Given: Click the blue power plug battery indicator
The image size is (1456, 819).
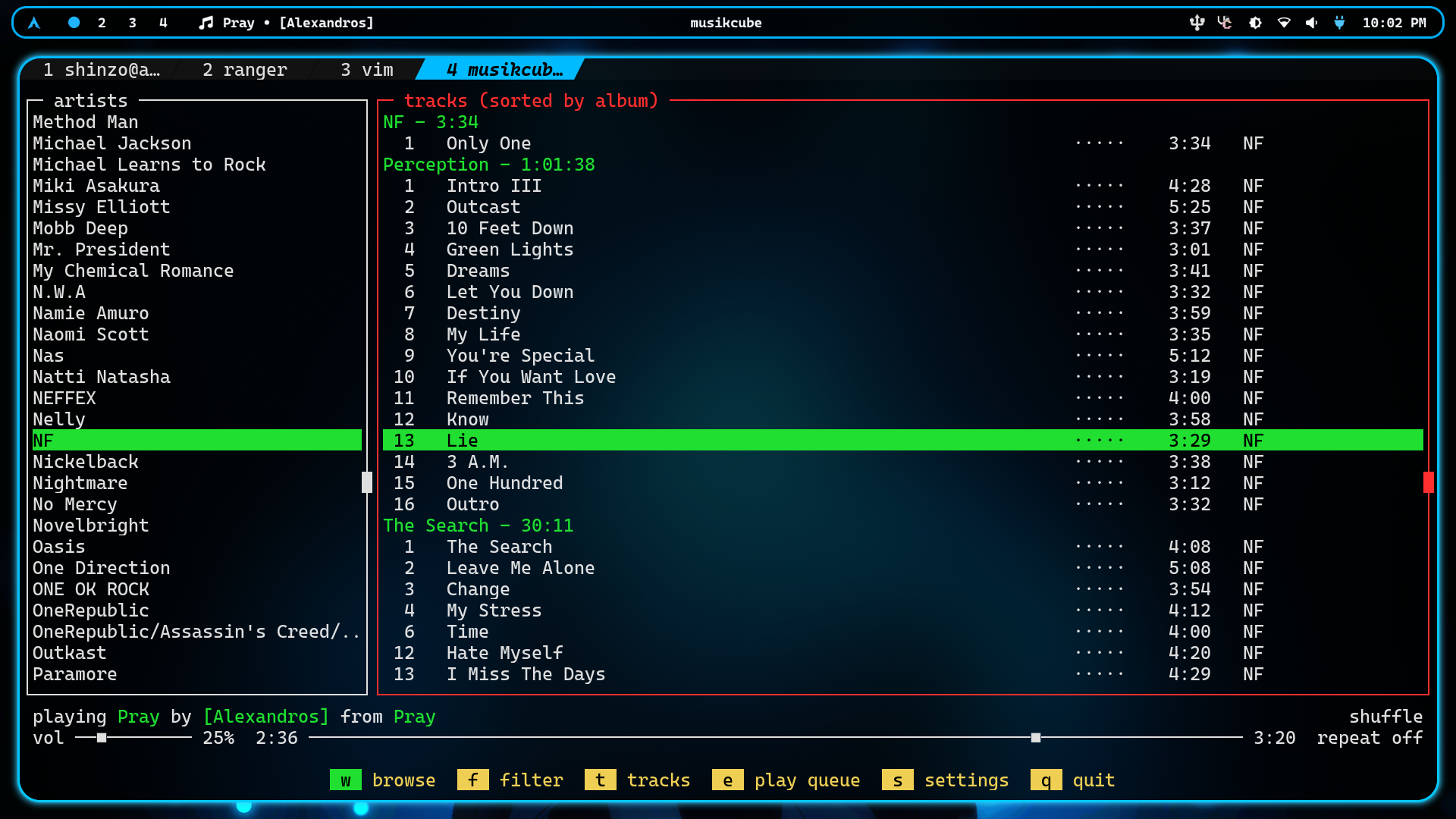Looking at the screenshot, I should click(x=1340, y=23).
